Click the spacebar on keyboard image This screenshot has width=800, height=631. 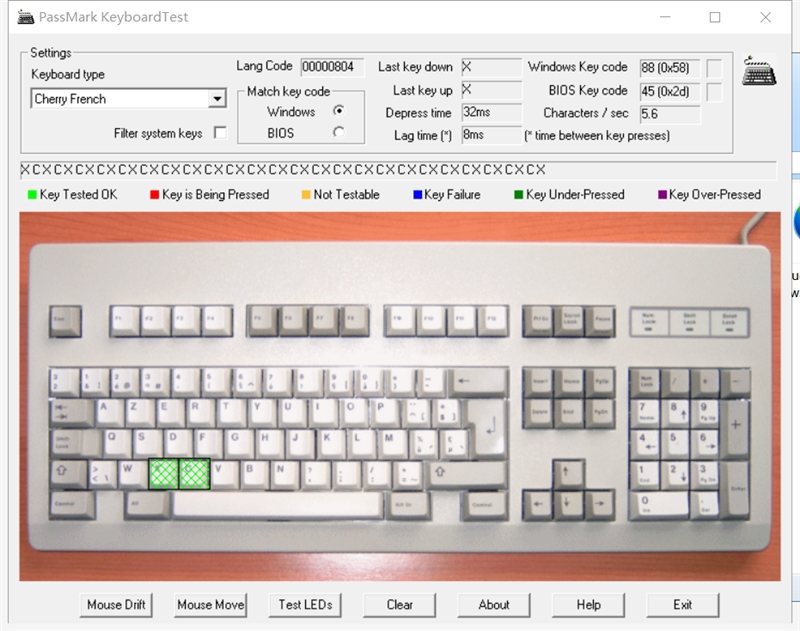coord(278,504)
